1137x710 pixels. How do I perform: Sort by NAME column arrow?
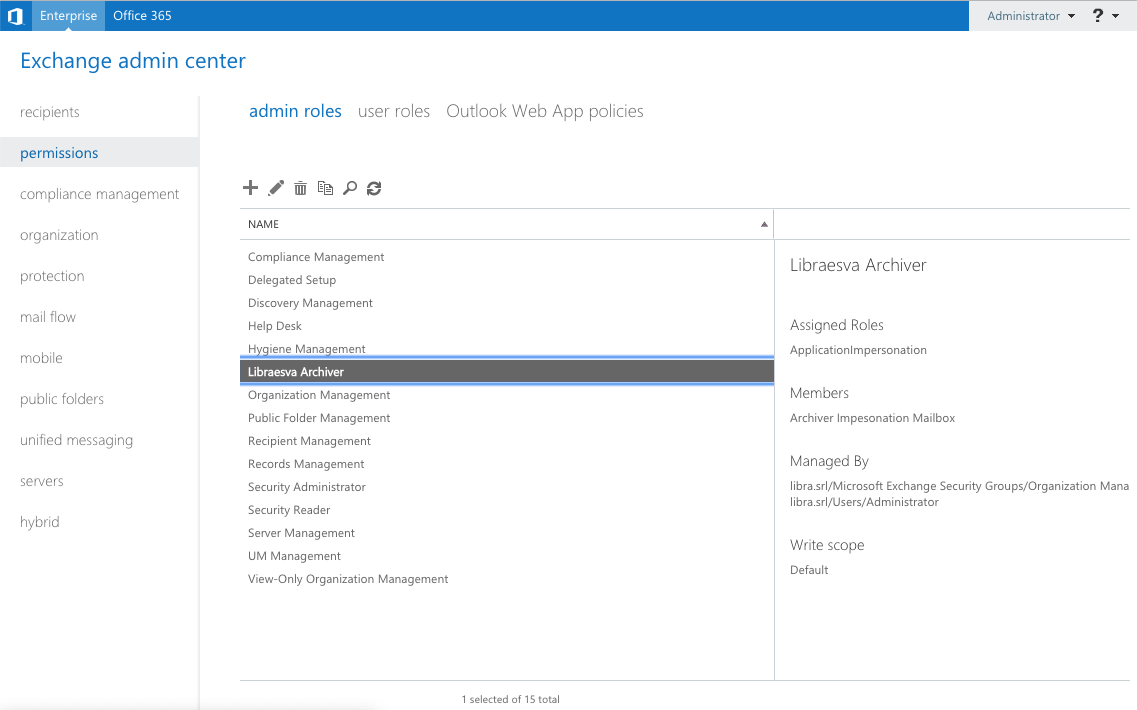(x=764, y=224)
